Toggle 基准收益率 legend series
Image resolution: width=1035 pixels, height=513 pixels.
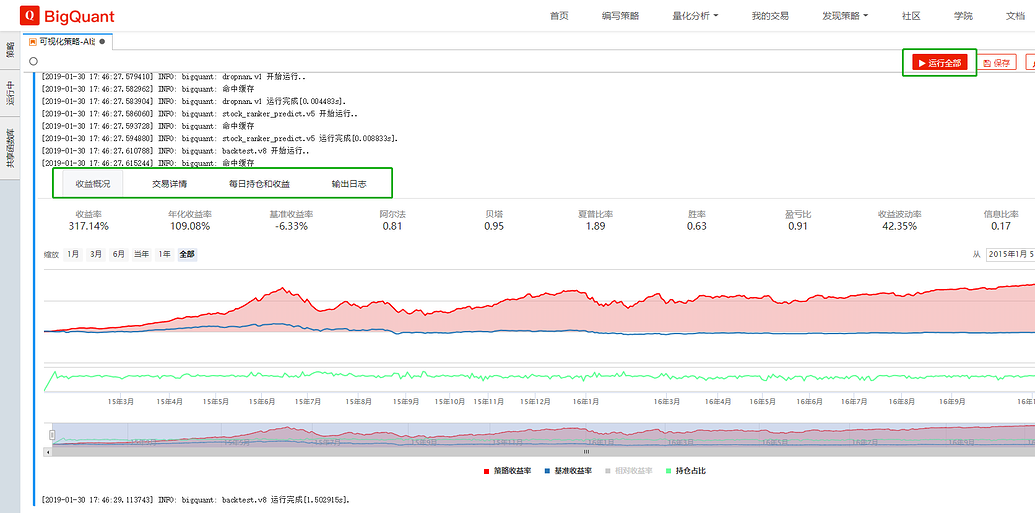568,471
